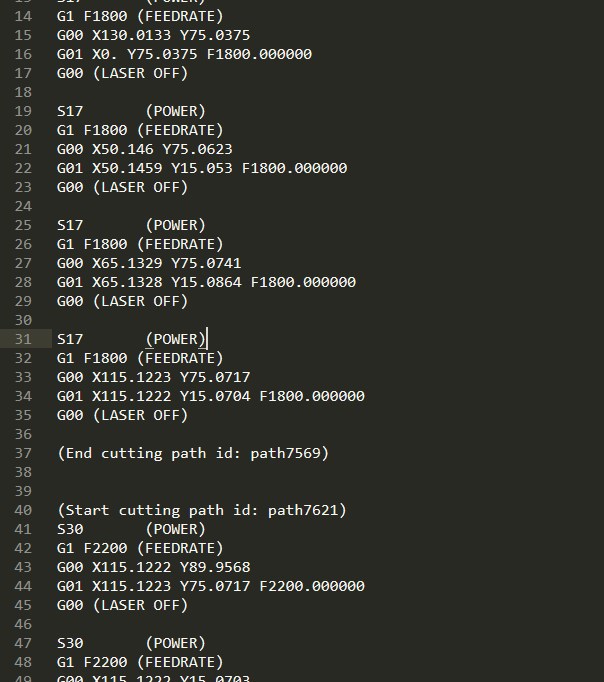Click the 'S17 (POWER)' text on line 31
The image size is (604, 682).
(130, 339)
